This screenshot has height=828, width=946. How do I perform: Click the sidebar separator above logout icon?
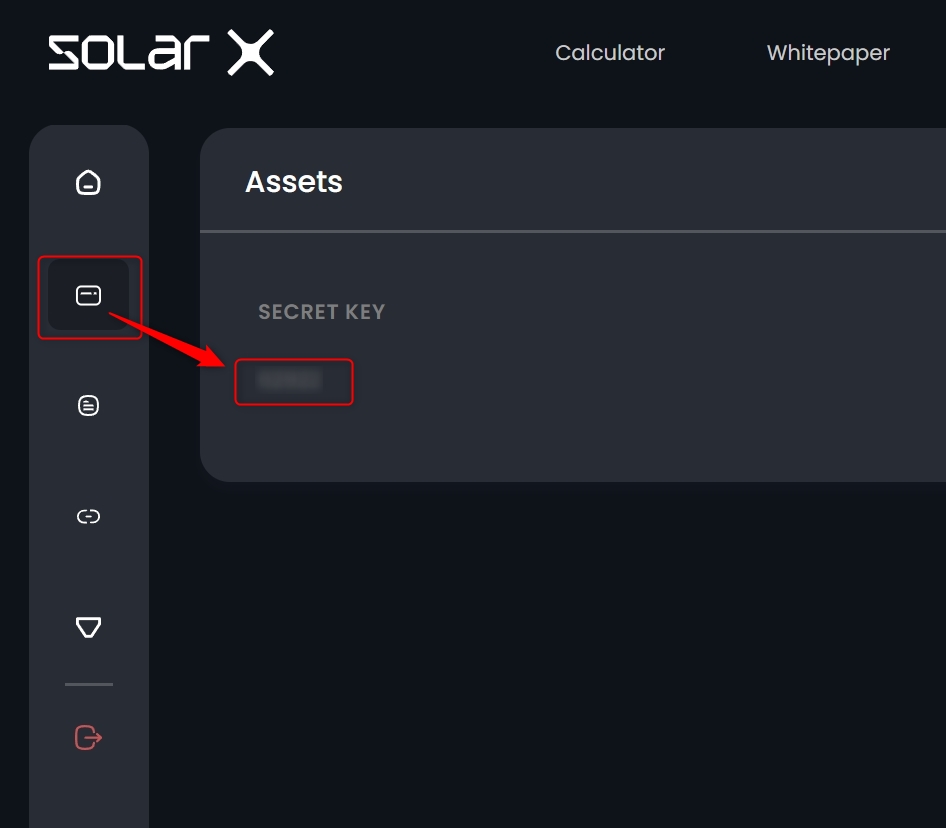[x=89, y=685]
